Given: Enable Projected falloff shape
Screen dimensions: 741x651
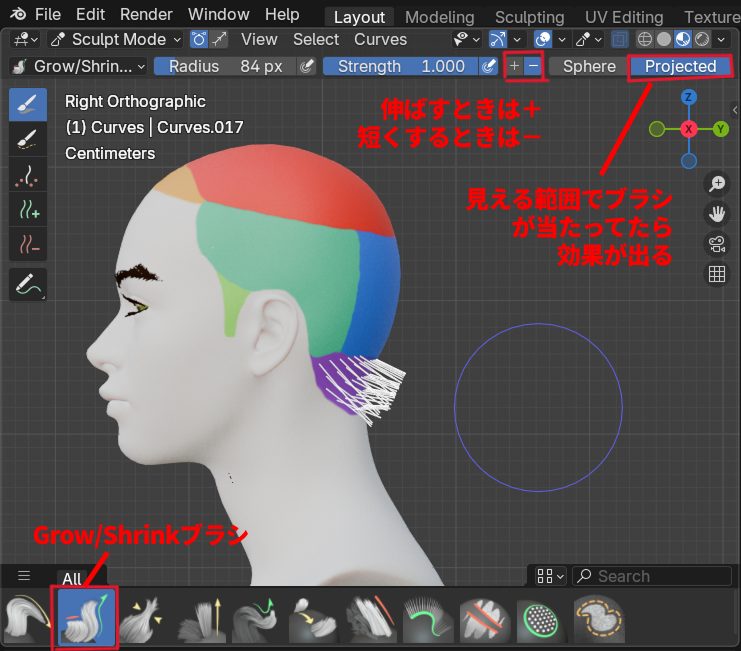Looking at the screenshot, I should click(x=680, y=66).
